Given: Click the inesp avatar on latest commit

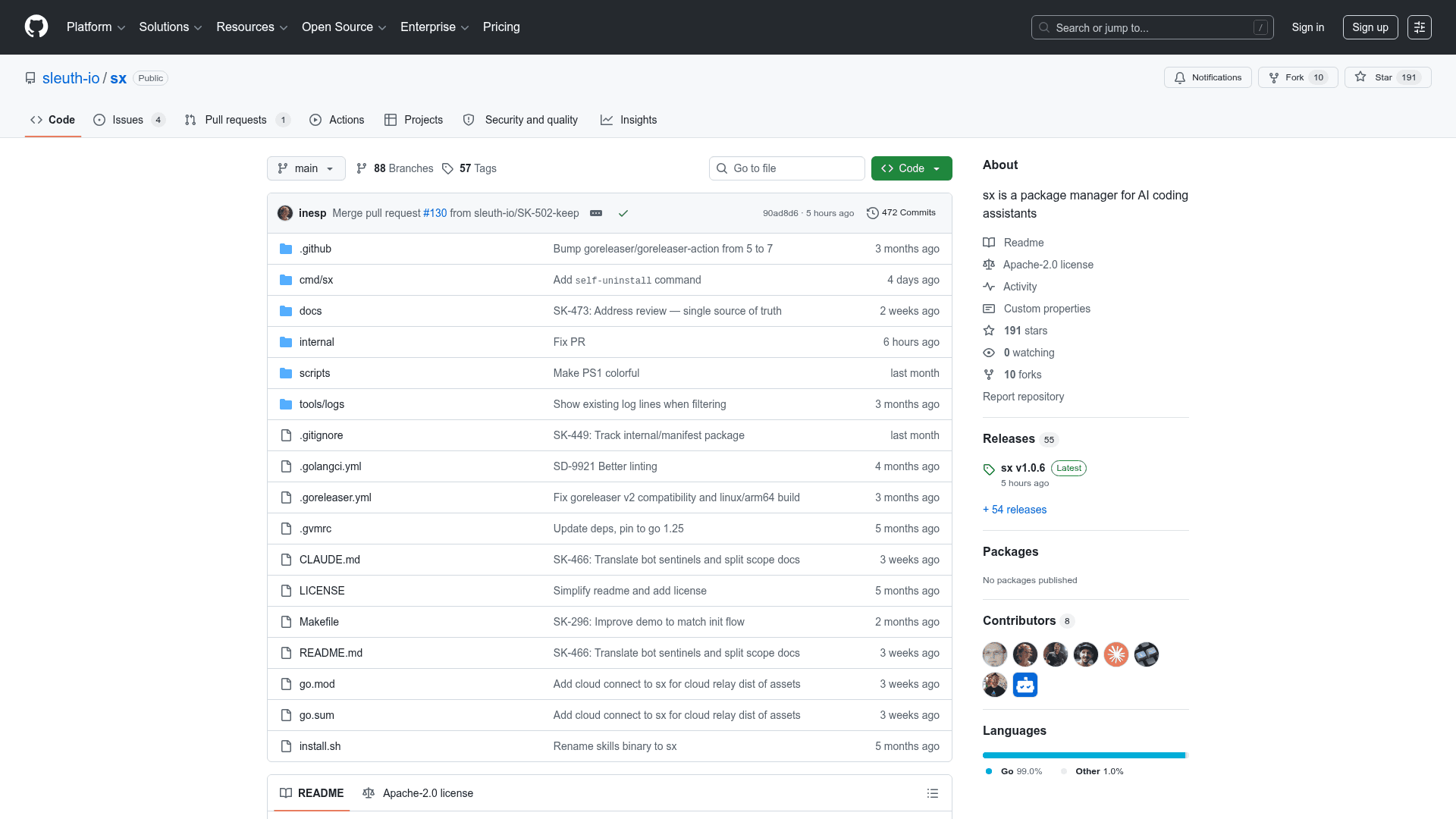Looking at the screenshot, I should 285,213.
